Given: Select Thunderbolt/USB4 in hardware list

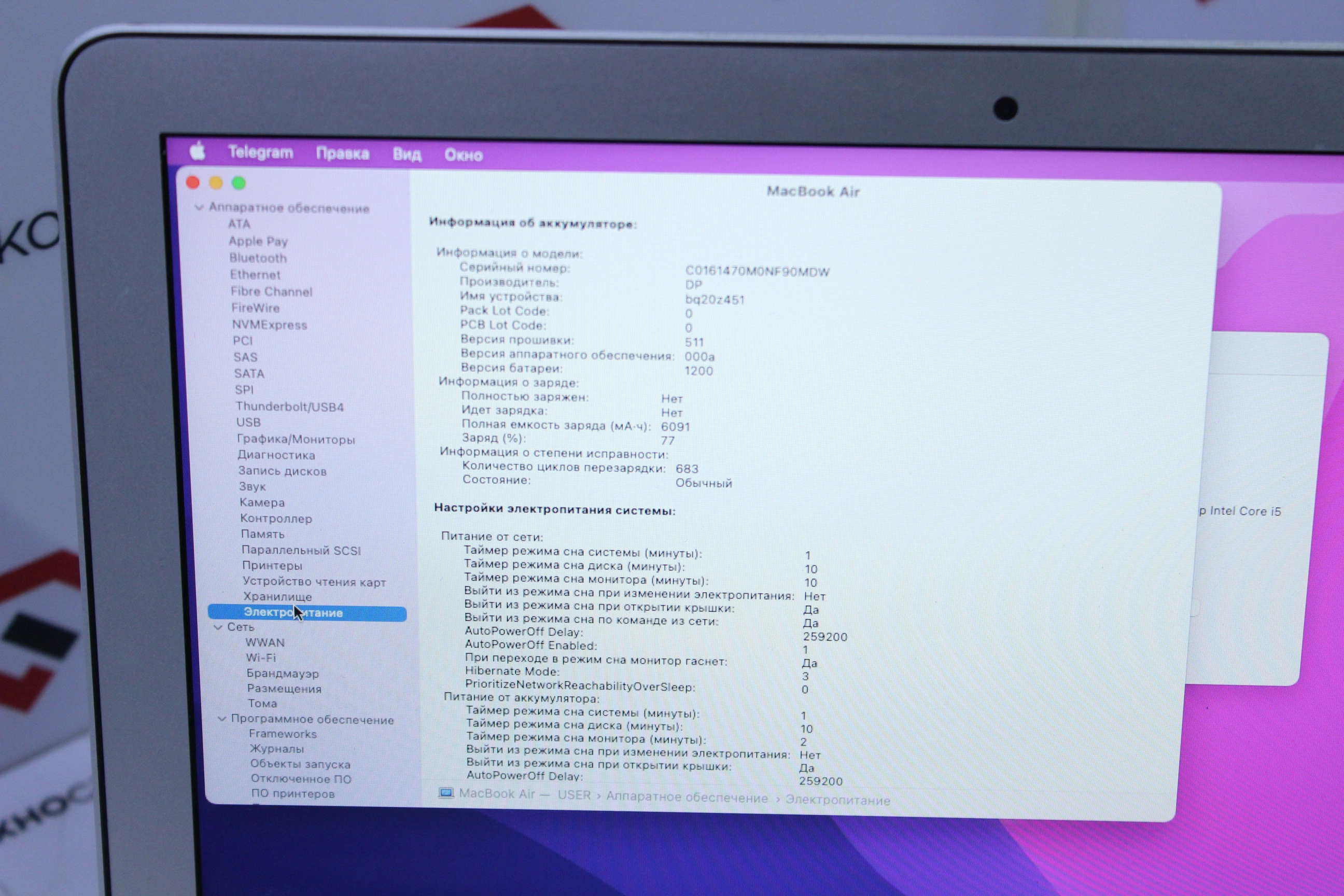Looking at the screenshot, I should pos(290,407).
